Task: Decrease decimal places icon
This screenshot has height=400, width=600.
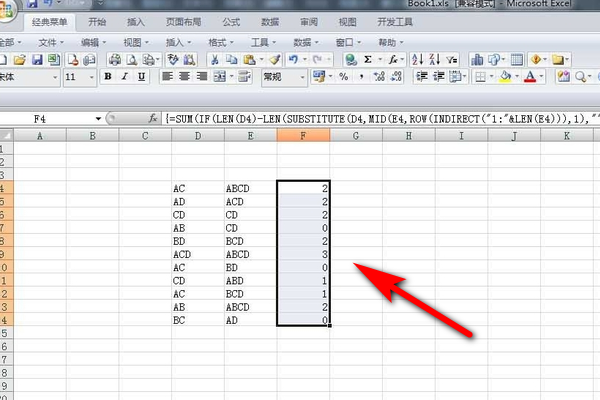Action: coord(396,77)
